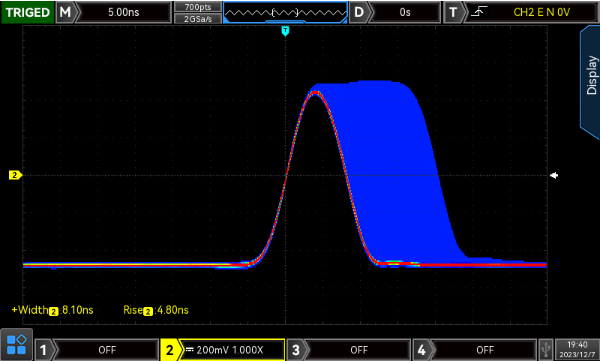The height and width of the screenshot is (361, 602).
Task: Click the USB connection status icon
Action: (x=546, y=350)
